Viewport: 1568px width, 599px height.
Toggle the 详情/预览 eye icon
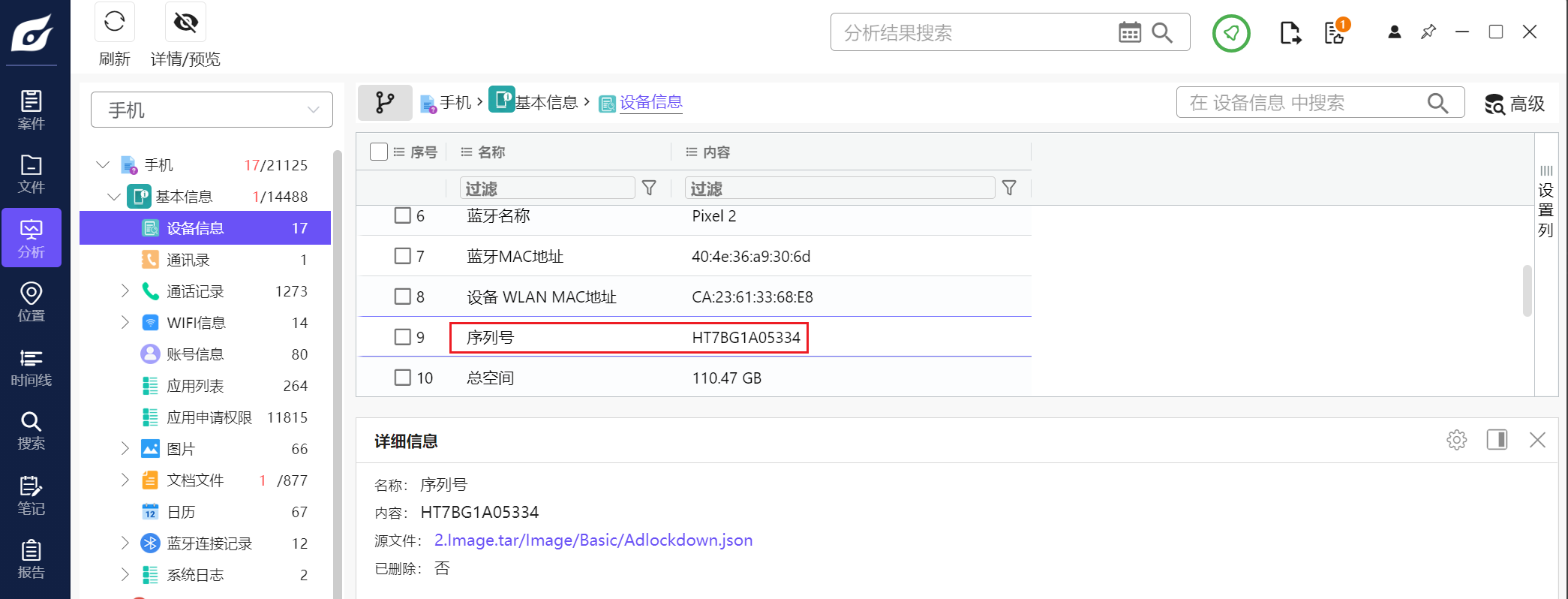(x=185, y=23)
